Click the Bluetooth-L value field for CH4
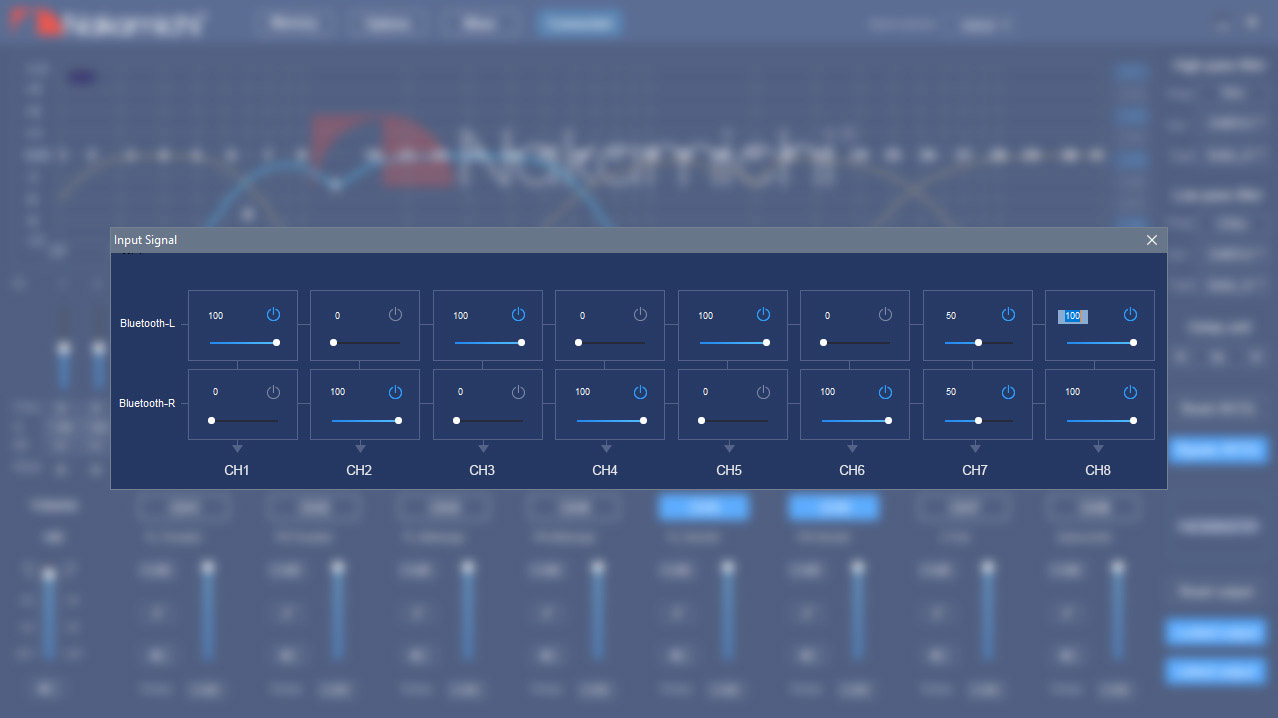1278x718 pixels. coord(582,316)
